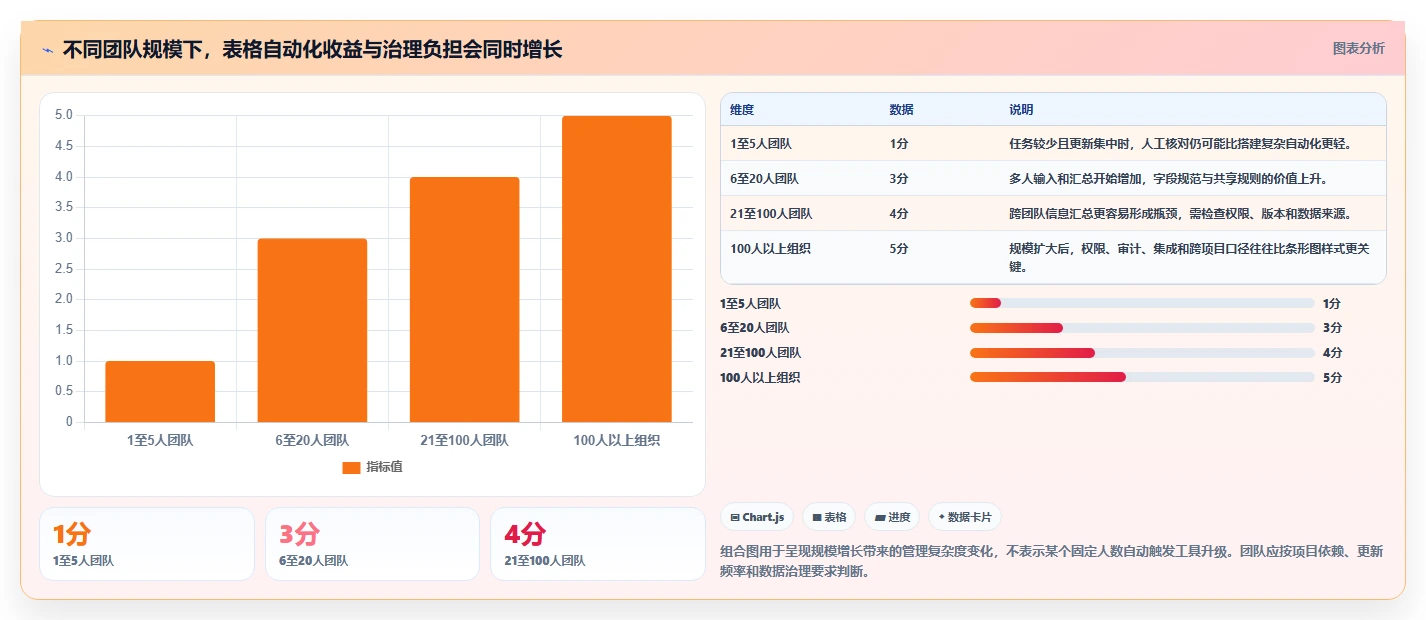Click the 21至100人团队 progress bar
Image resolution: width=1426 pixels, height=620 pixels.
(1142, 353)
